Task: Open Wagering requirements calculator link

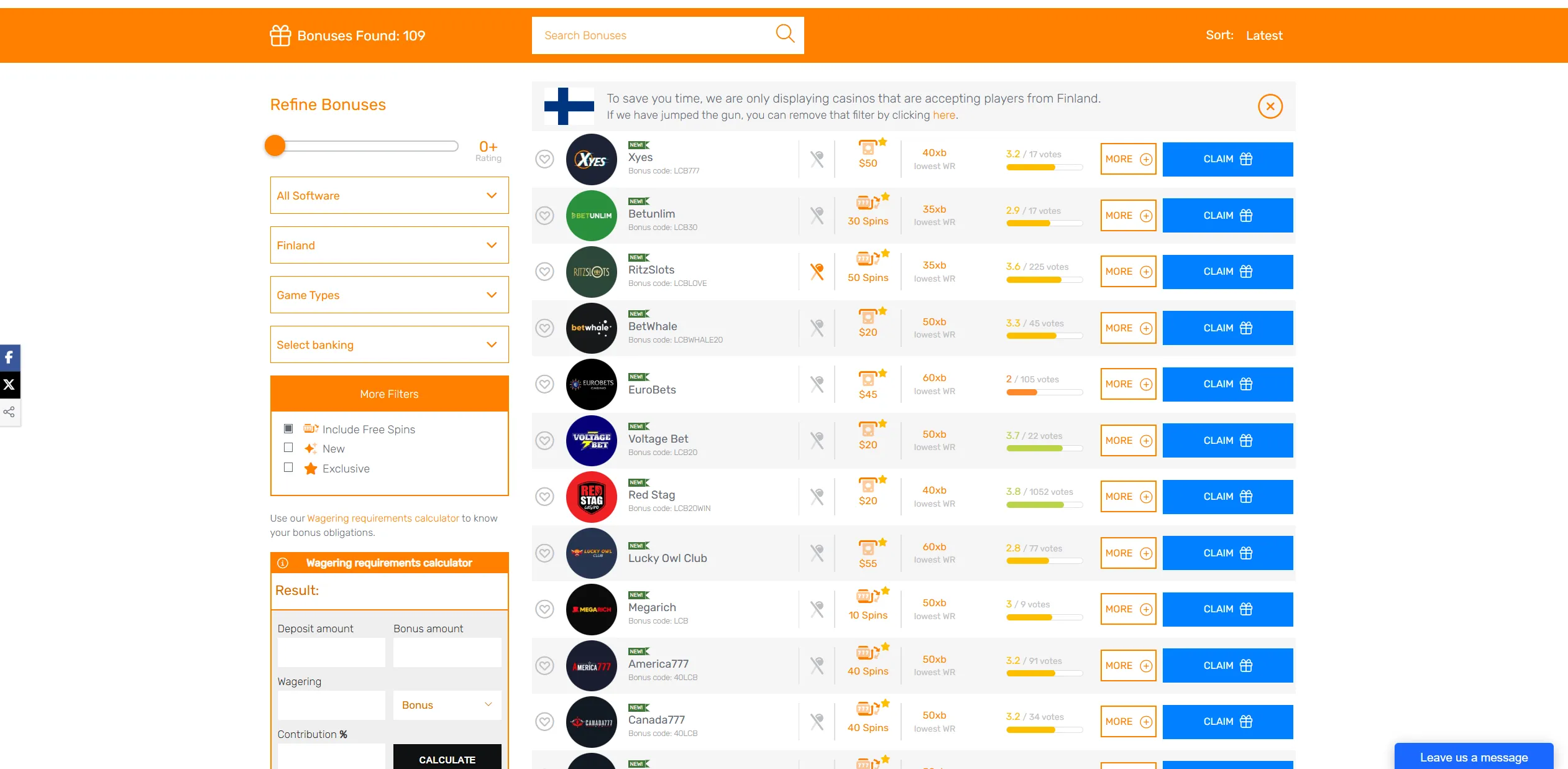Action: coord(383,518)
